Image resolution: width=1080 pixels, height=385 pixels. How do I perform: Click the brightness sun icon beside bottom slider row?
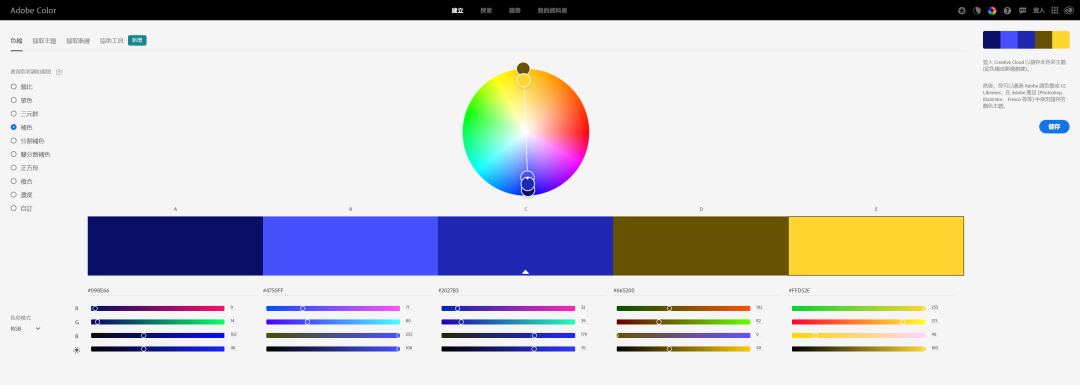pos(76,350)
